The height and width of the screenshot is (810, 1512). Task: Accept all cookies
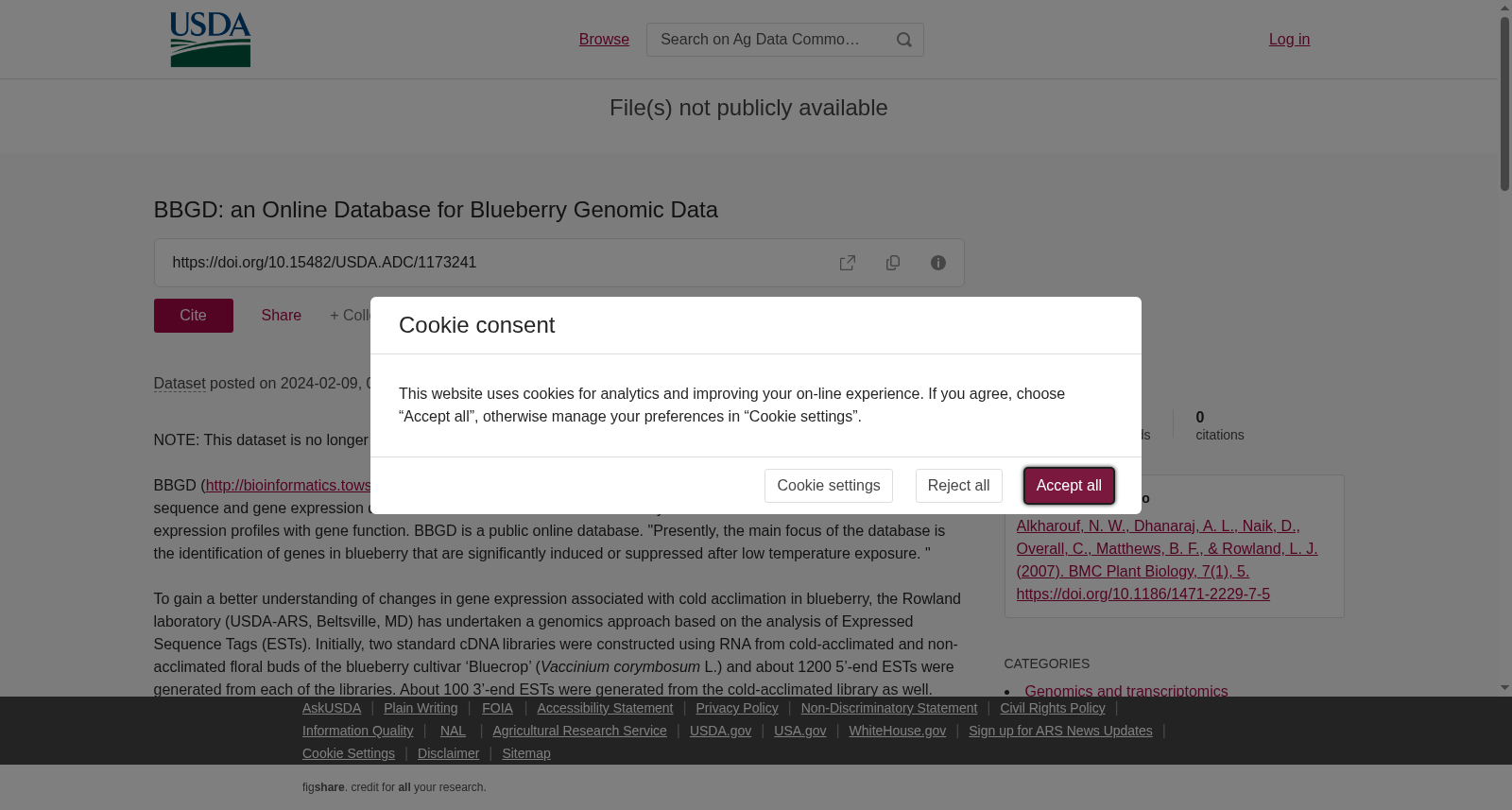click(x=1069, y=486)
